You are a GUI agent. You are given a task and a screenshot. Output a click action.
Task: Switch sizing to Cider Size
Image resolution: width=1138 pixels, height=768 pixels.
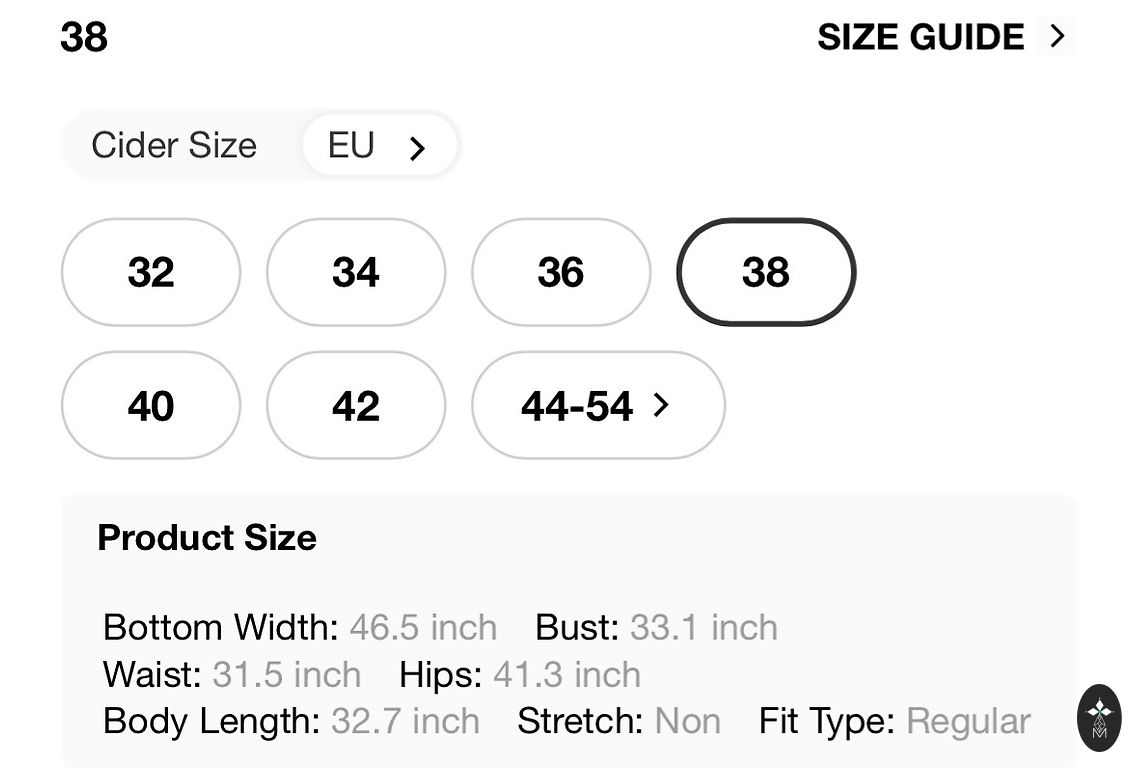click(x=174, y=146)
